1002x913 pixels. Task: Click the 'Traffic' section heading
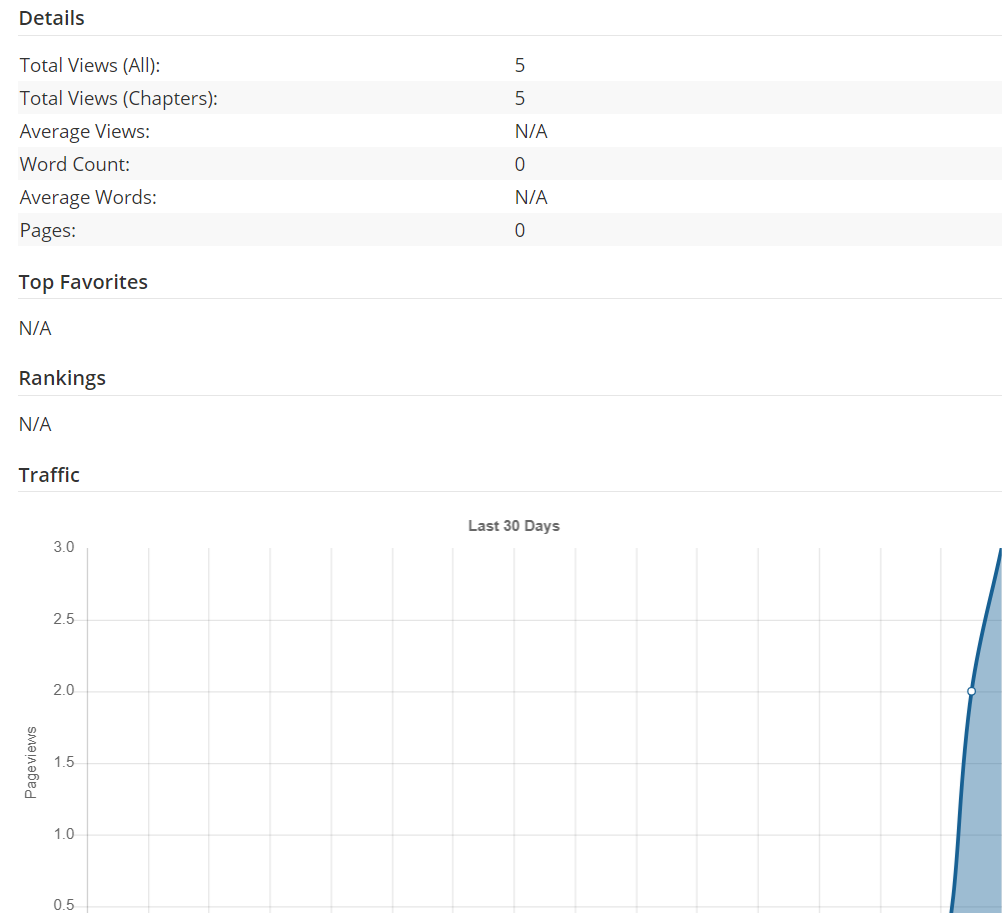(x=49, y=475)
